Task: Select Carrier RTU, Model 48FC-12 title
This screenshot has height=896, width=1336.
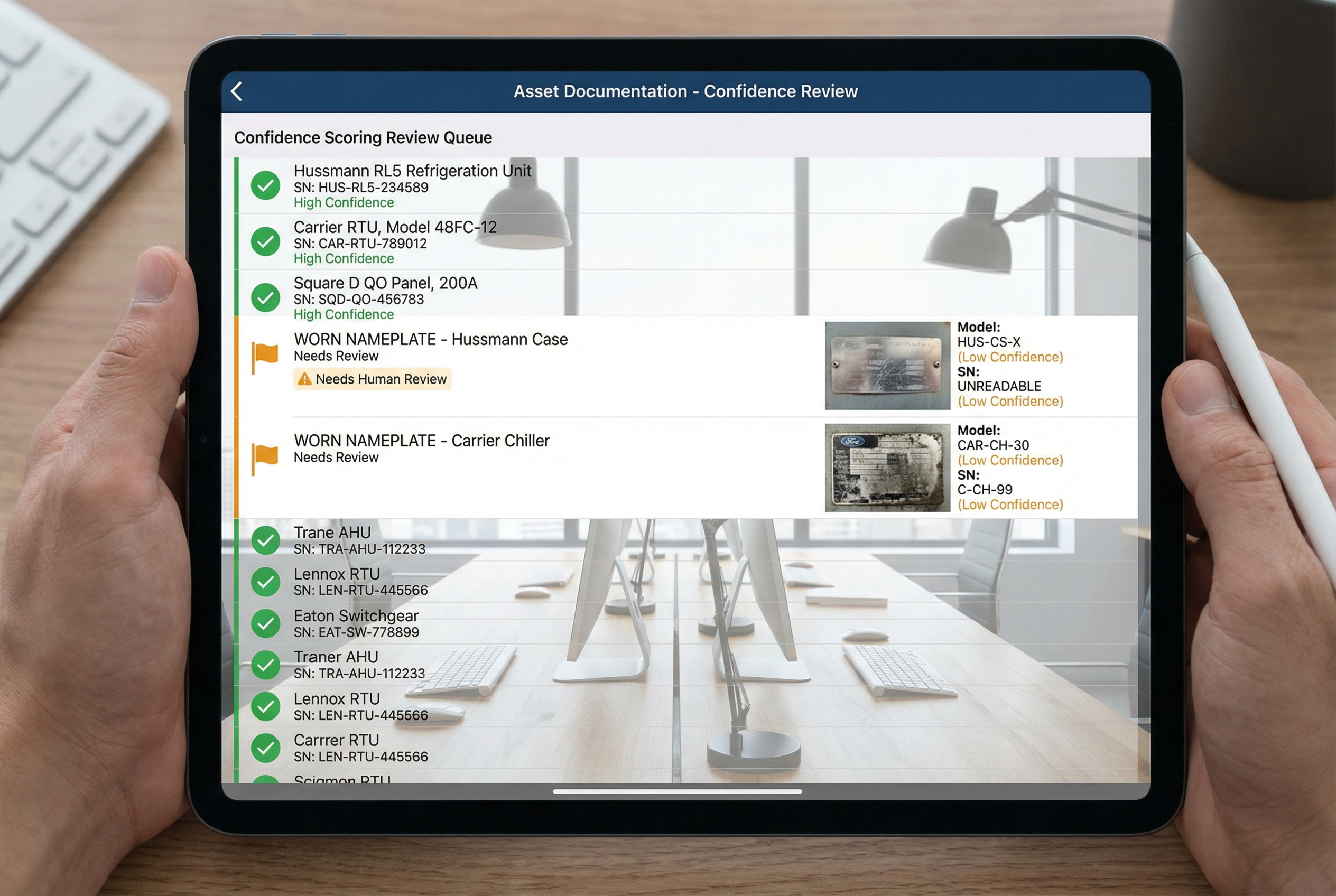Action: [x=395, y=227]
